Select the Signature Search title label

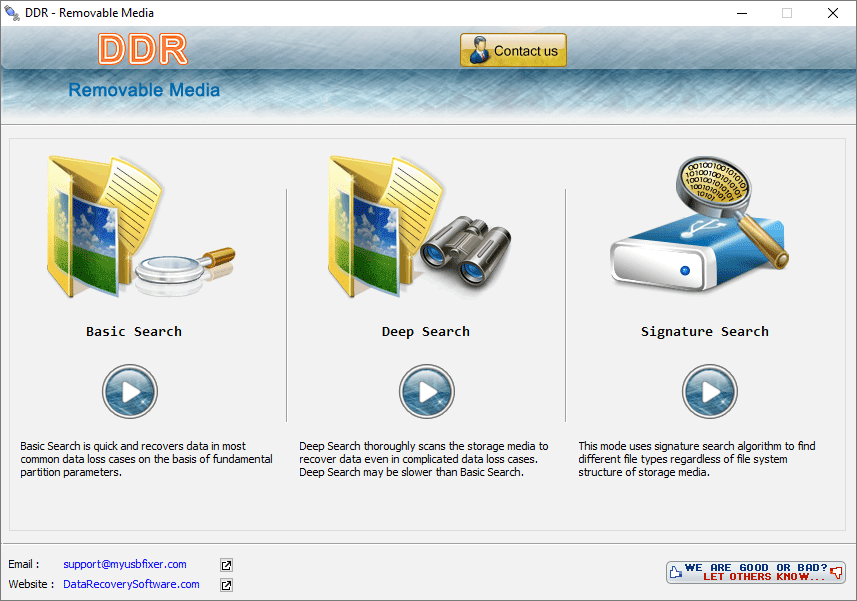tap(705, 332)
